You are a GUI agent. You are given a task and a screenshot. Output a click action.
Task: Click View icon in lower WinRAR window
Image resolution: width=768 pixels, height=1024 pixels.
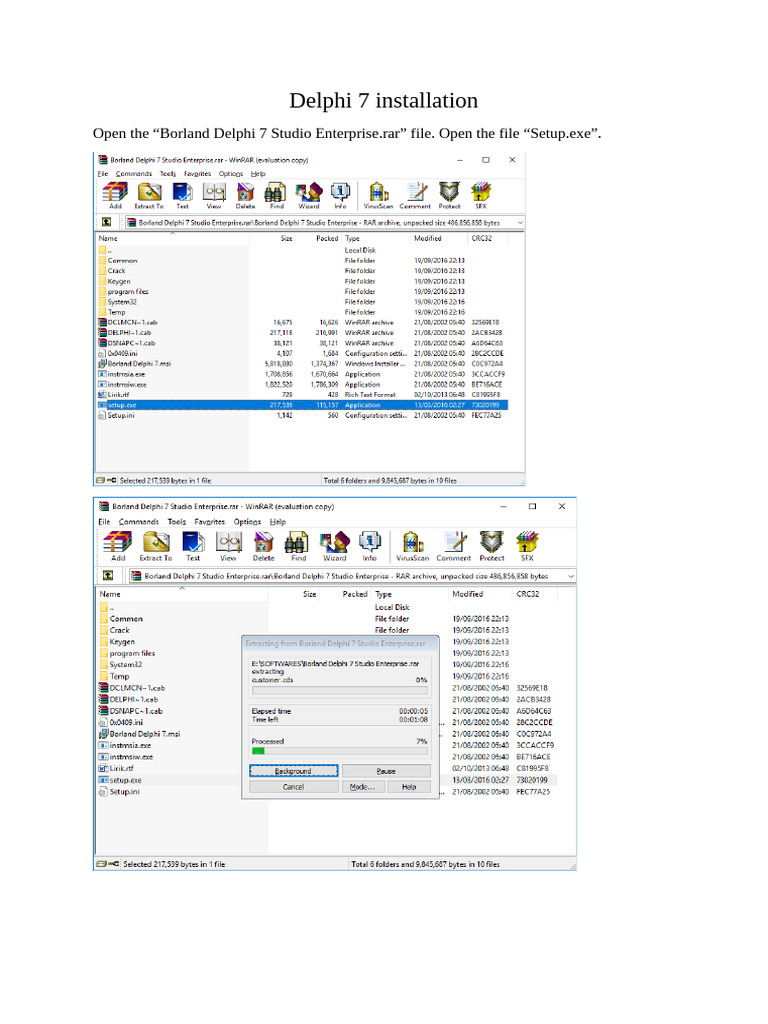tap(228, 546)
